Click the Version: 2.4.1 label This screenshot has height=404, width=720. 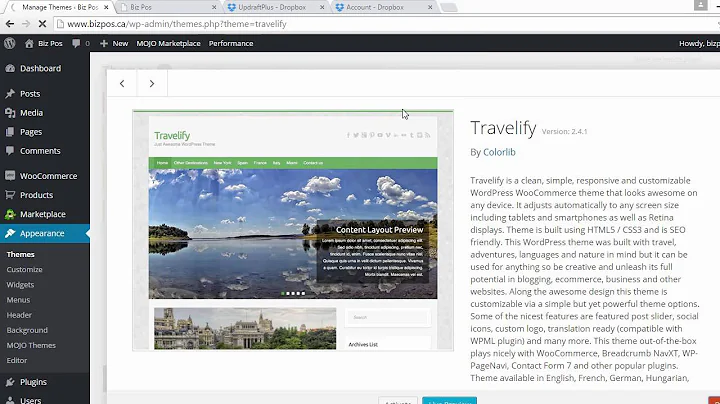pos(564,131)
